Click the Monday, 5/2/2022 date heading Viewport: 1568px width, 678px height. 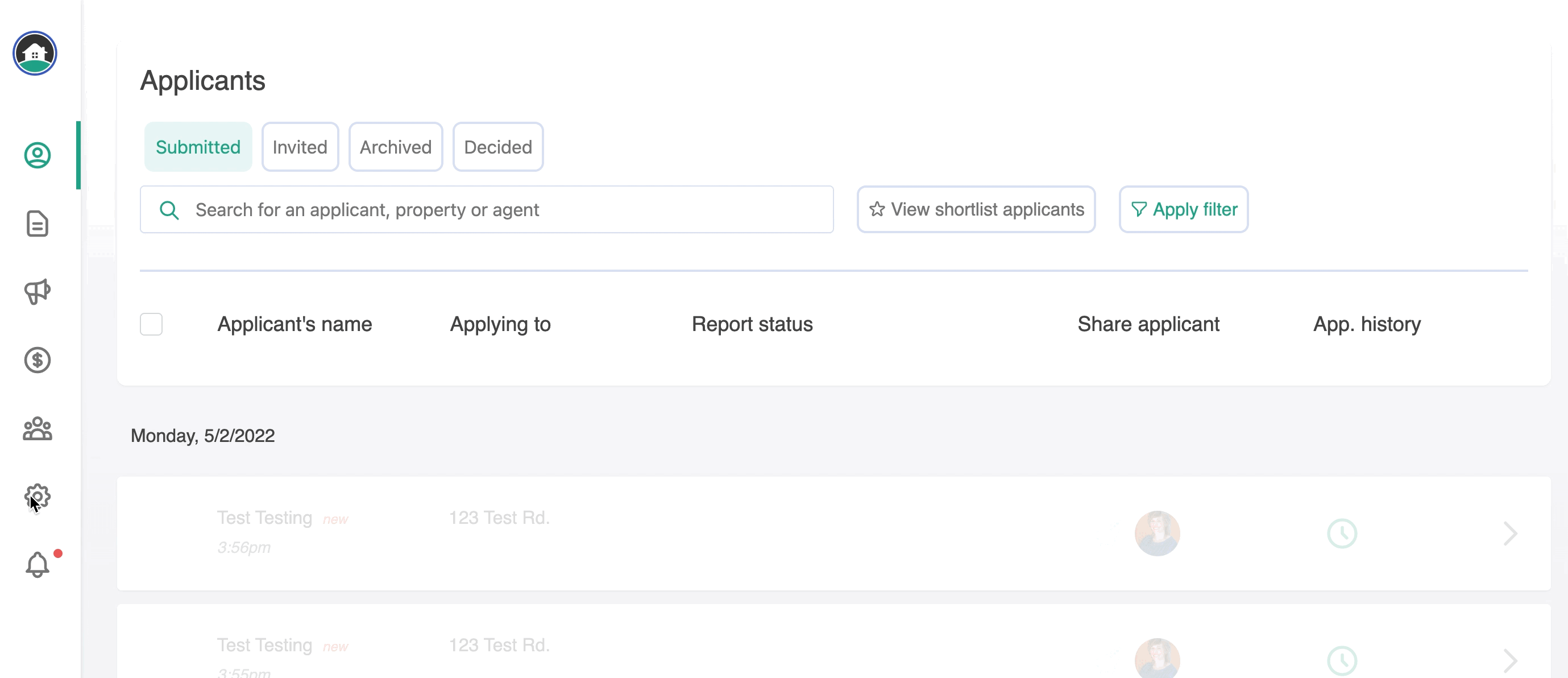[203, 436]
